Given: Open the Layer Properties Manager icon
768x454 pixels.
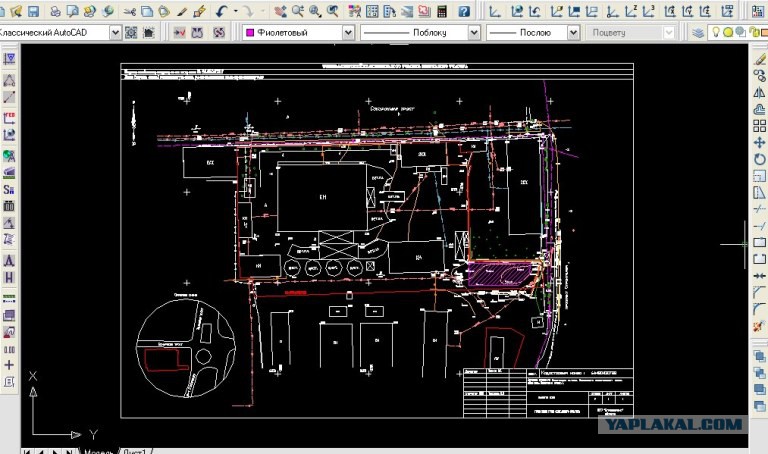Looking at the screenshot, I should point(698,33).
